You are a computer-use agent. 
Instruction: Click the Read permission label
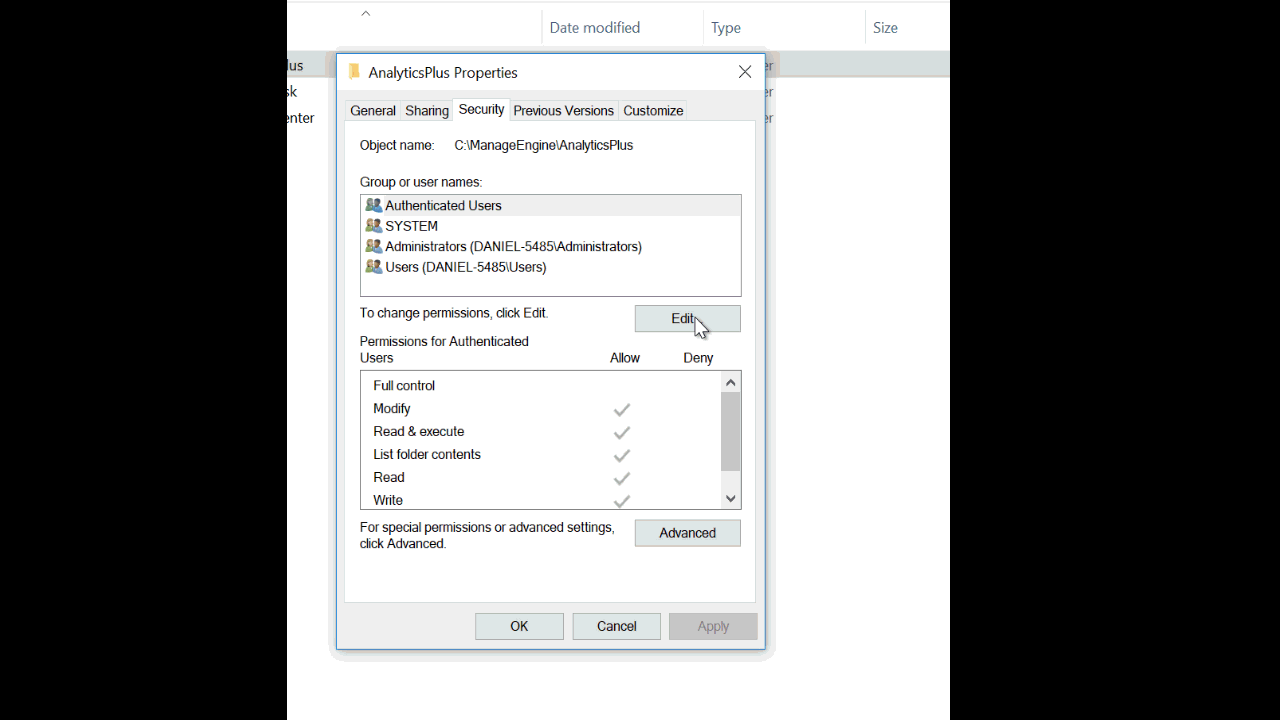389,478
